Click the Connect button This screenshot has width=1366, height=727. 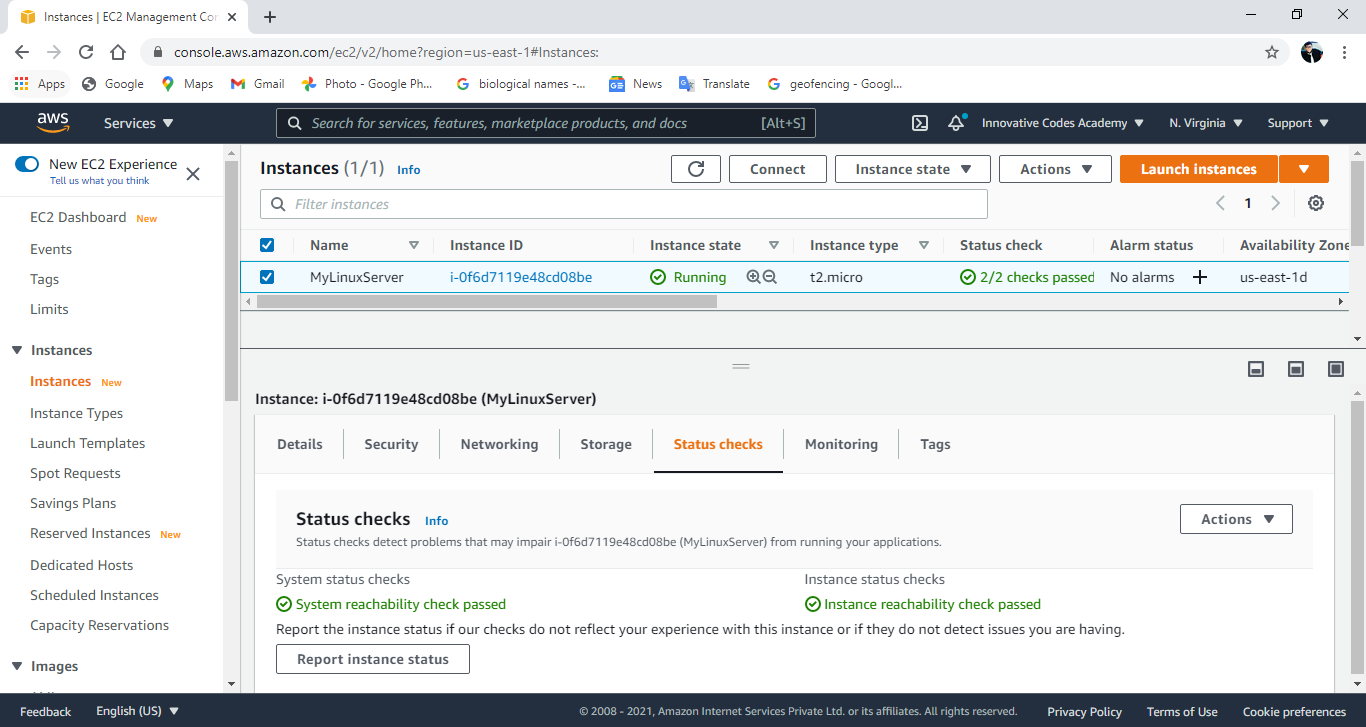[777, 168]
